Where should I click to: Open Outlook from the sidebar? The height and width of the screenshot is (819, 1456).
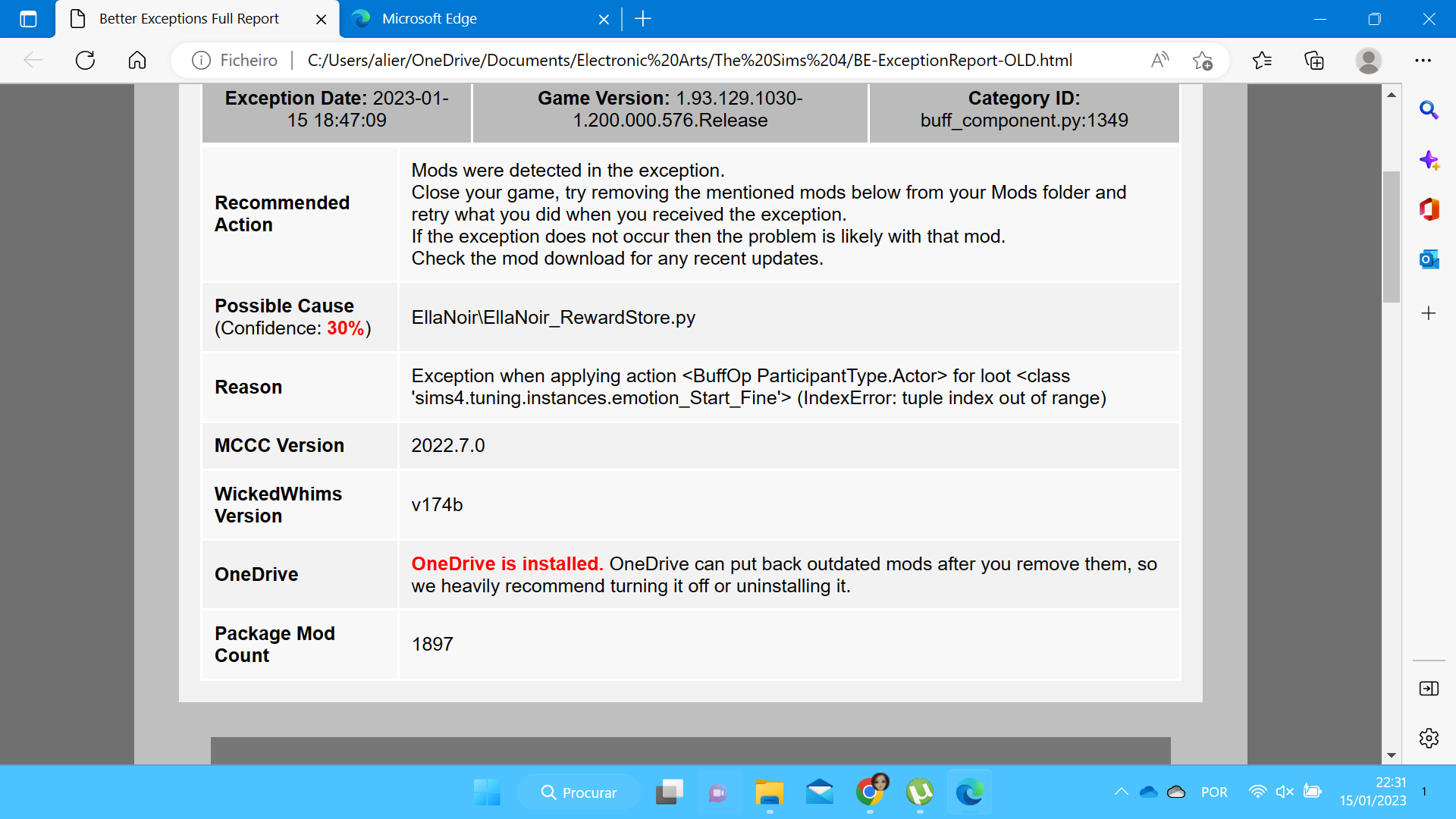(x=1429, y=259)
